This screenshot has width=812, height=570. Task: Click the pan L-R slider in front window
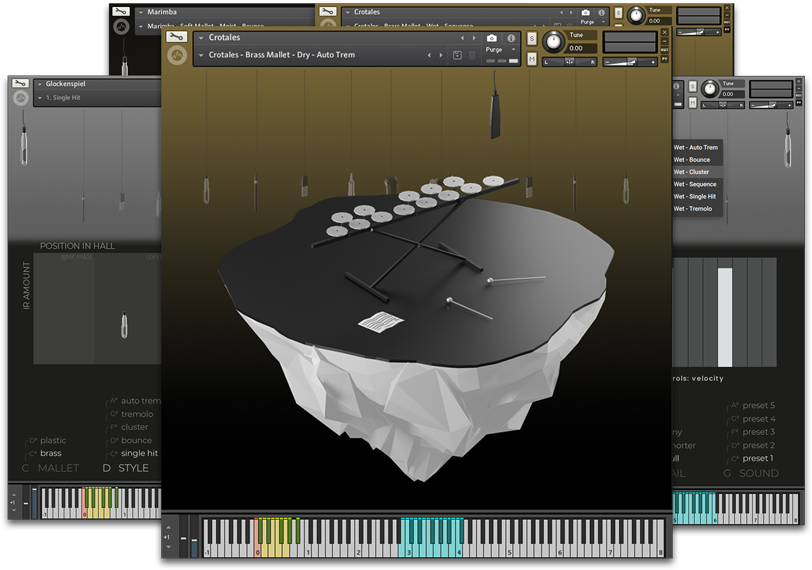pyautogui.click(x=569, y=62)
